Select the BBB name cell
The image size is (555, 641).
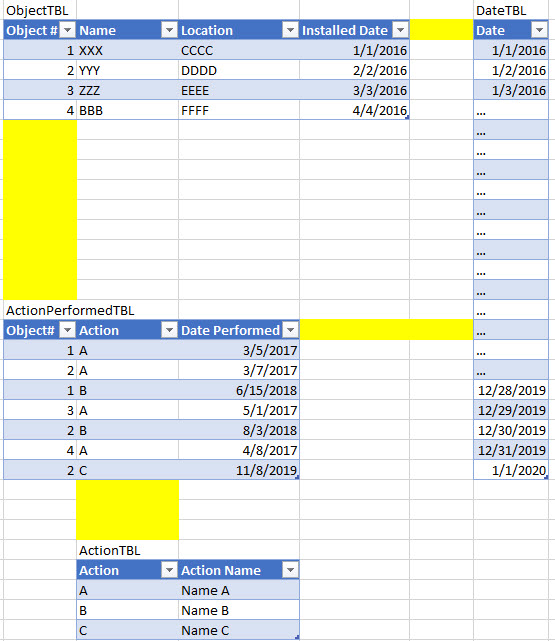pyautogui.click(x=128, y=110)
